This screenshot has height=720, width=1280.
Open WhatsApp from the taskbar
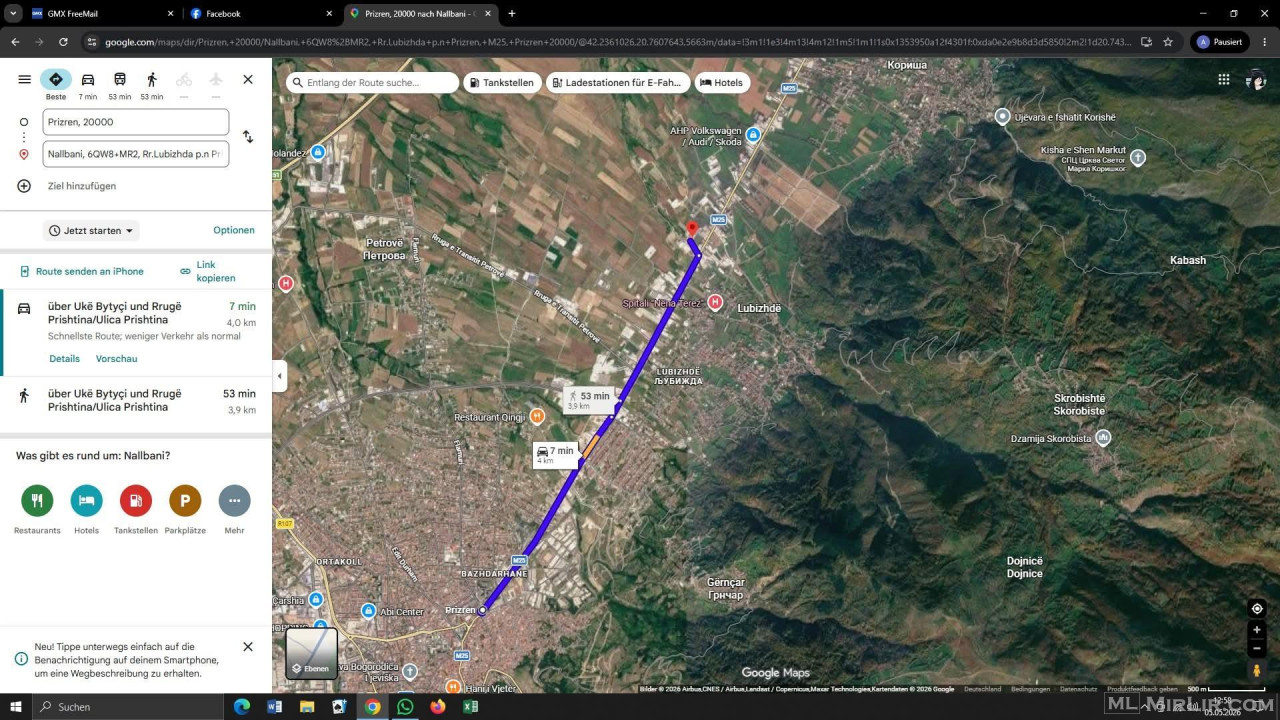tap(405, 707)
